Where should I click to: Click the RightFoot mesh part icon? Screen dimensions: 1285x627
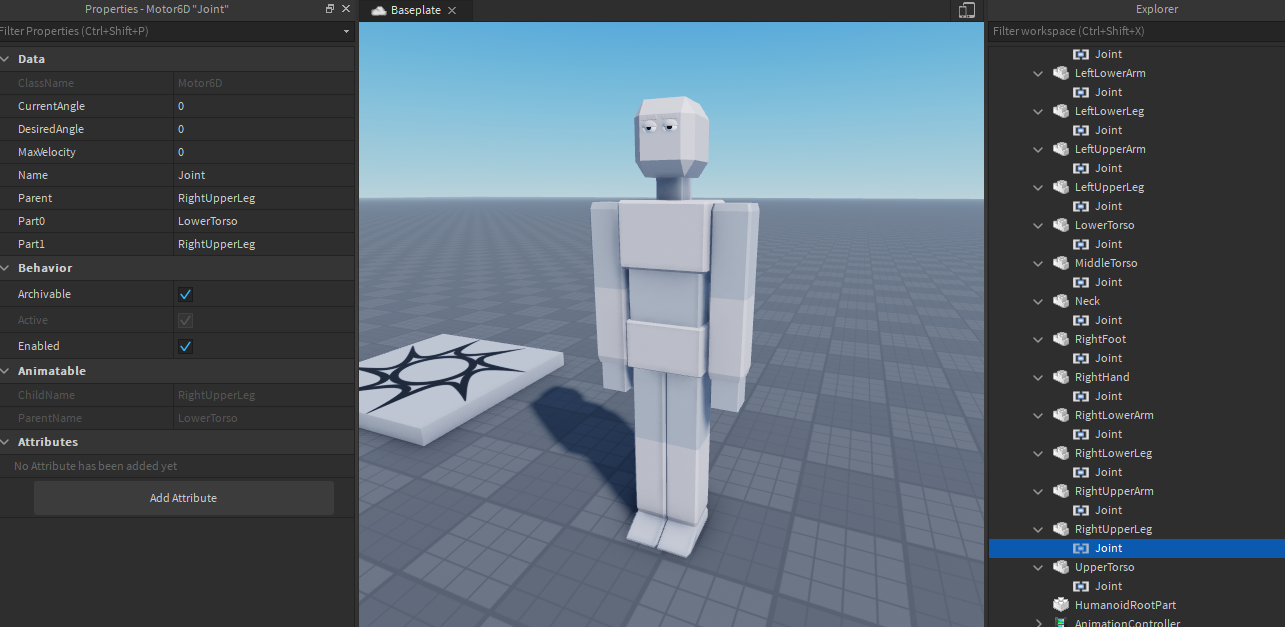click(1061, 339)
